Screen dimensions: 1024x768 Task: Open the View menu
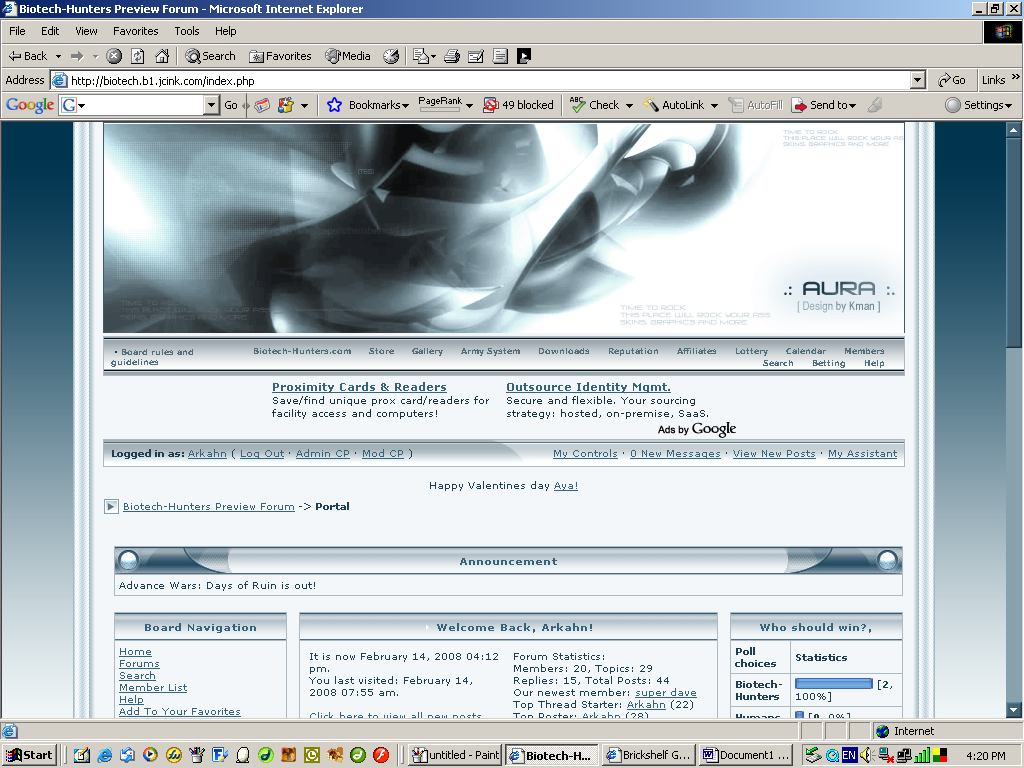click(86, 31)
